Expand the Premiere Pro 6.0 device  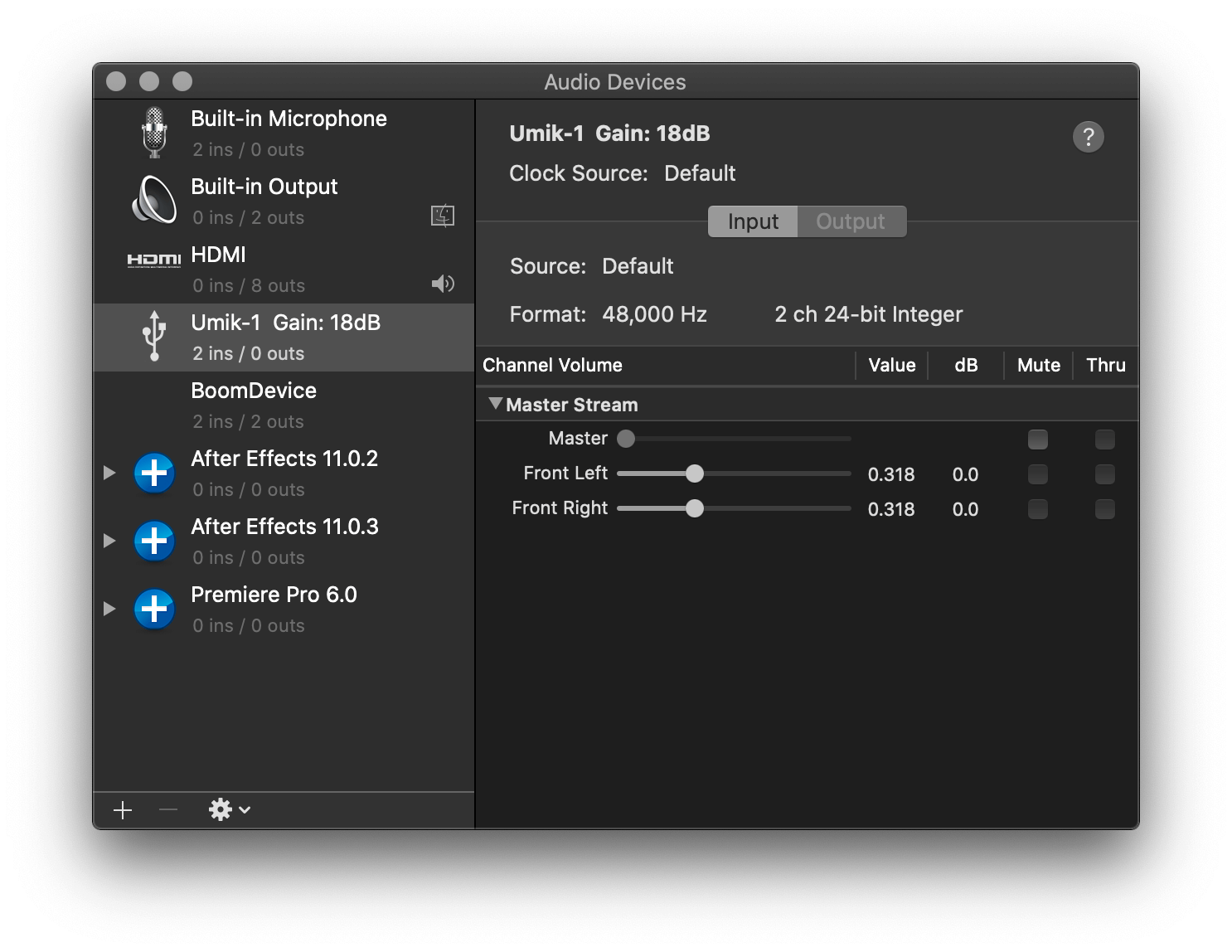[x=109, y=609]
